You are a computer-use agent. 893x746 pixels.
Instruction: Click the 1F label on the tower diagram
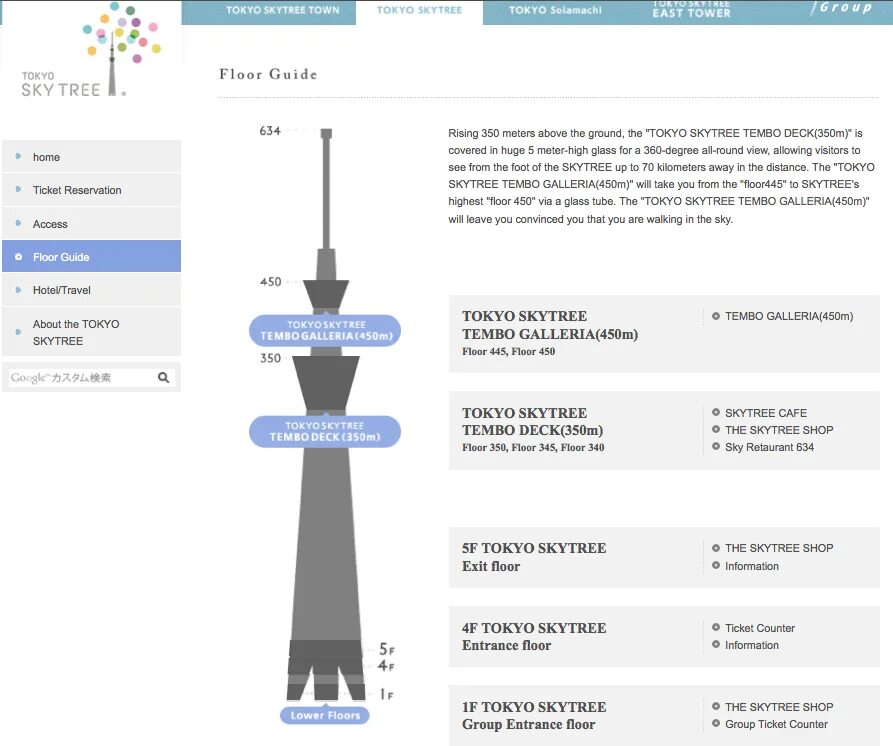click(387, 694)
